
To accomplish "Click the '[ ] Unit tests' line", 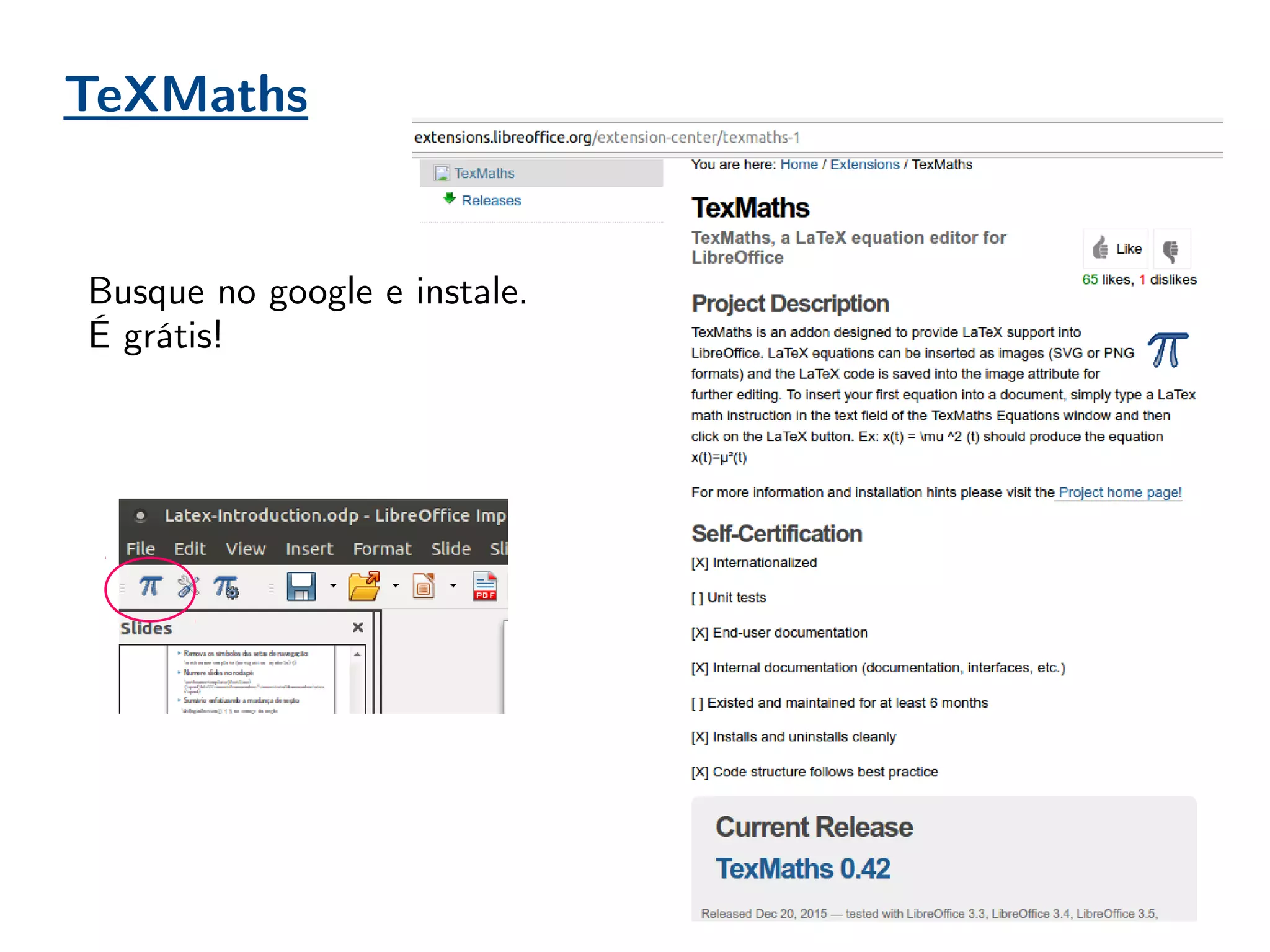I will click(x=729, y=597).
